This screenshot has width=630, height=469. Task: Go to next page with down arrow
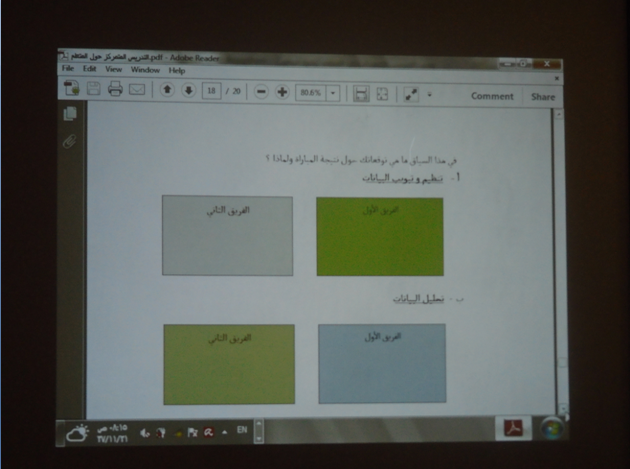pos(187,91)
